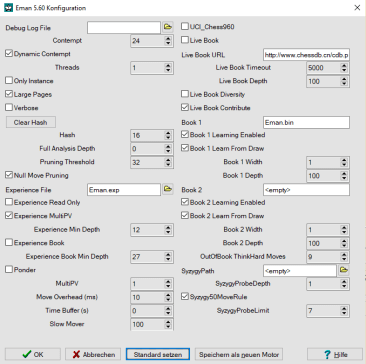This screenshot has height=364, width=366.
Task: Adjust Slow Mover spinner arrows
Action: pyautogui.click(x=168, y=324)
